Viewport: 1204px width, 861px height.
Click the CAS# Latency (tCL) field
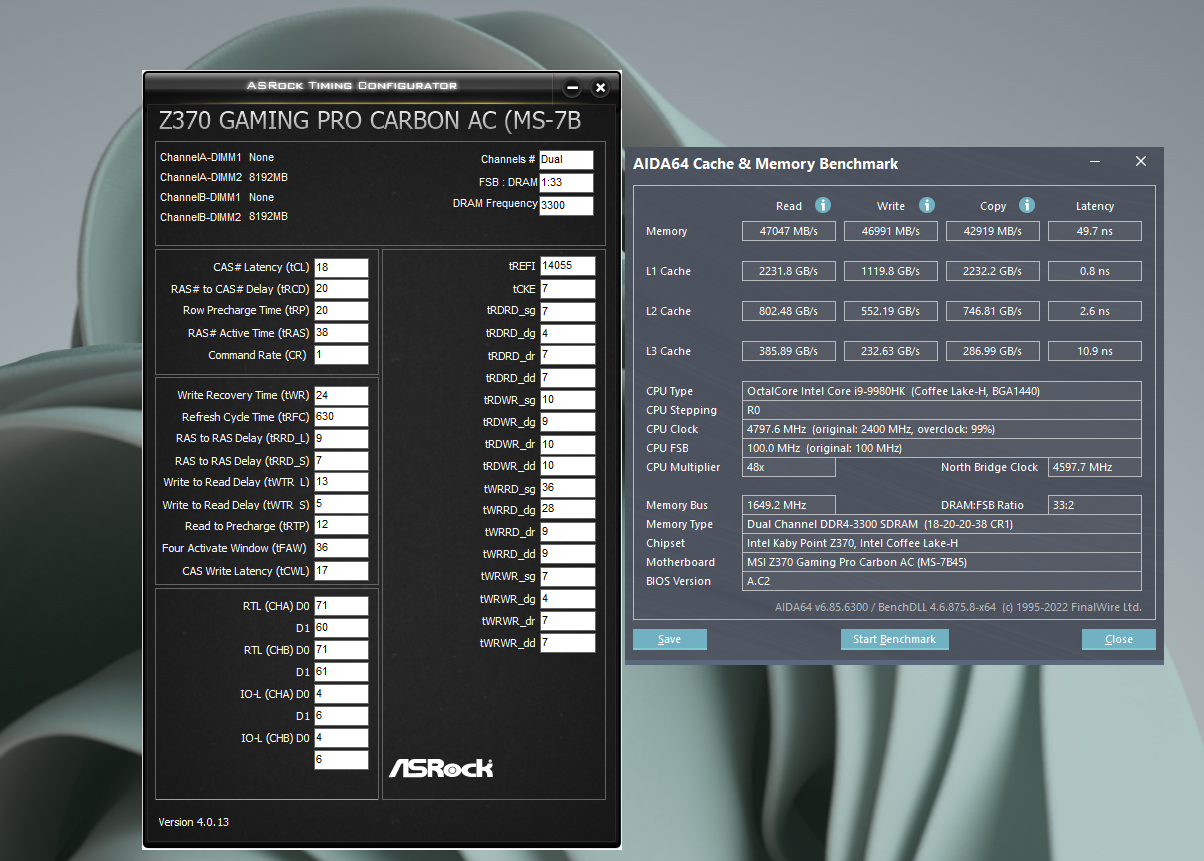[341, 268]
